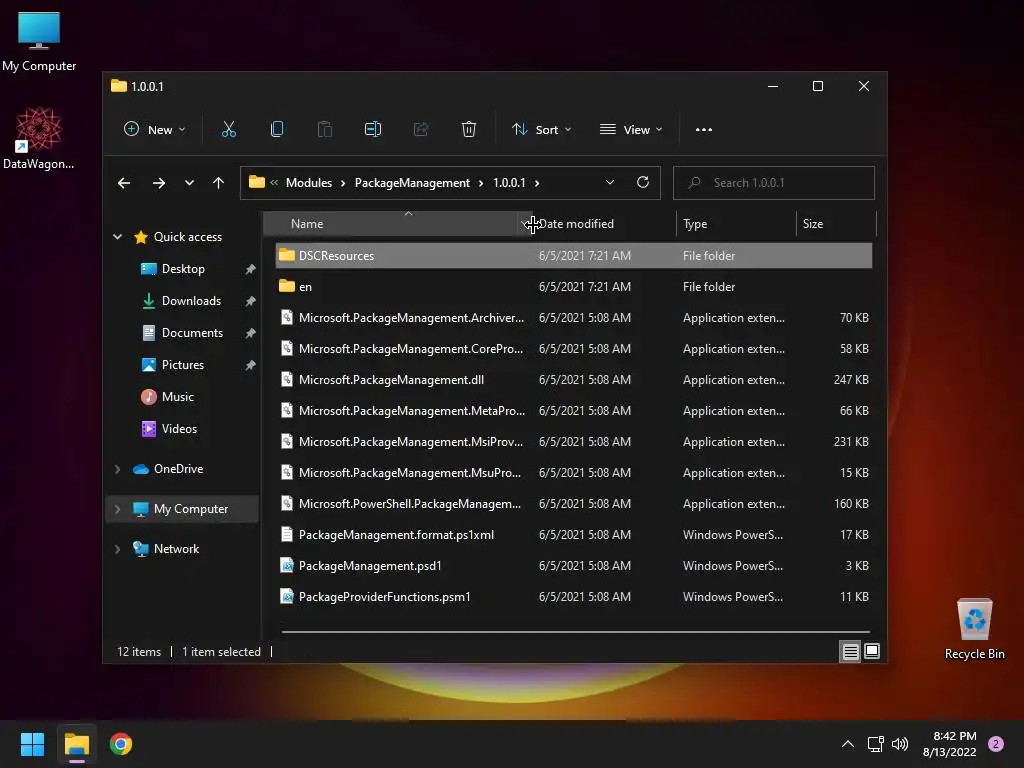The width and height of the screenshot is (1024, 768).
Task: Expand the OneDrive tree node
Action: 118,469
